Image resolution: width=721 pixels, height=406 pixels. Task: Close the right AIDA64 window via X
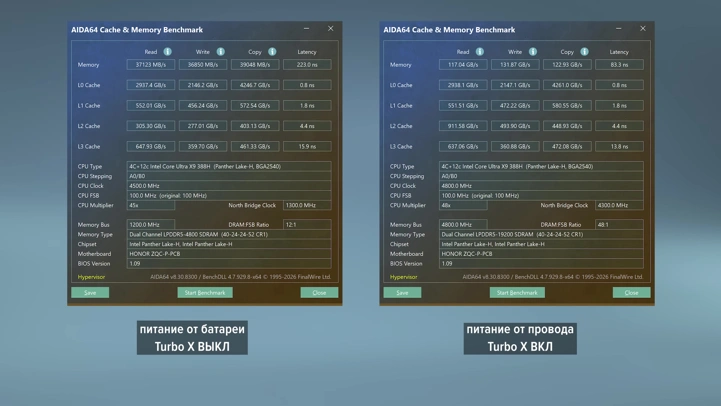click(x=643, y=29)
